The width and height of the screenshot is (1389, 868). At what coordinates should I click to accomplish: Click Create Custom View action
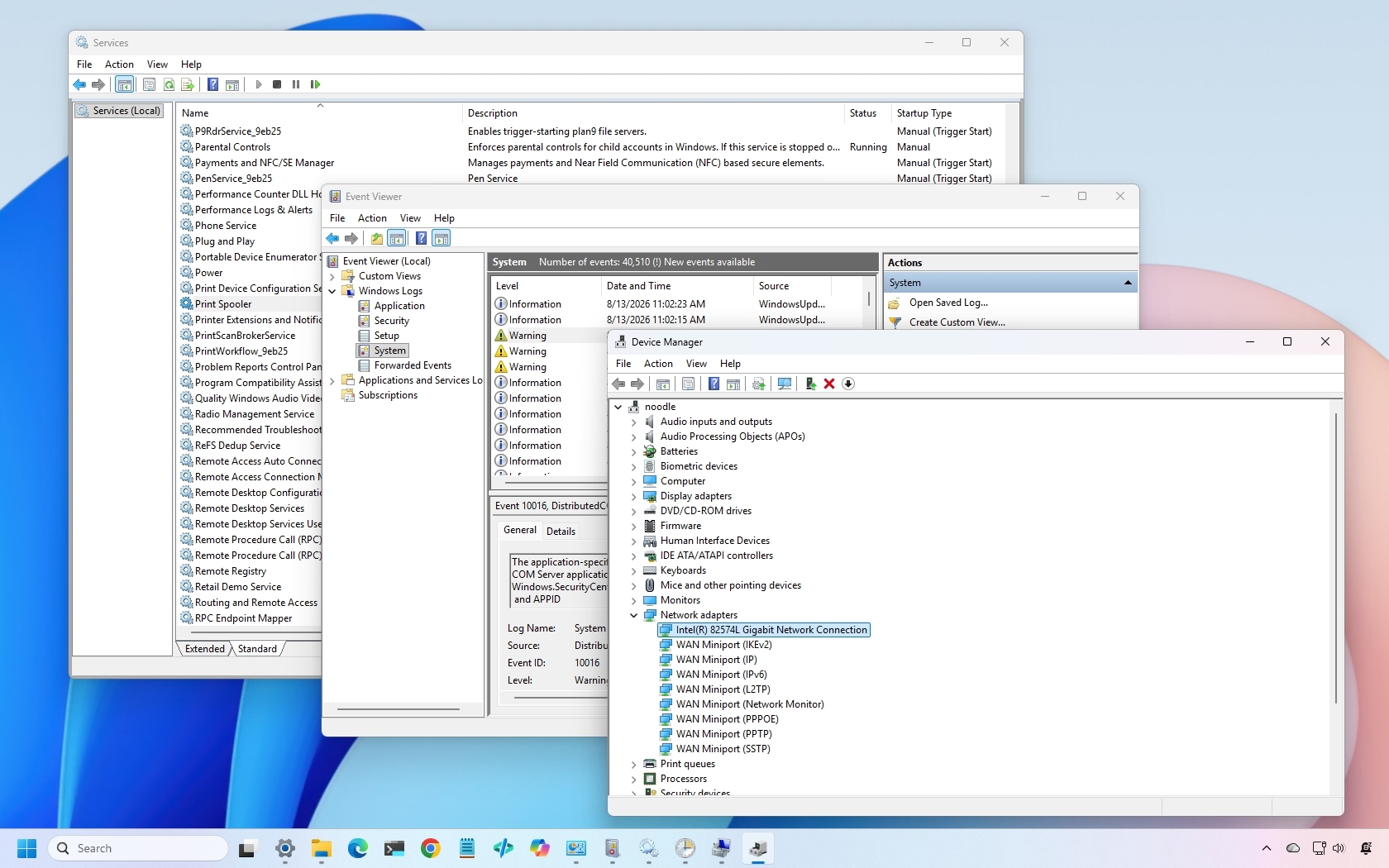click(x=957, y=322)
